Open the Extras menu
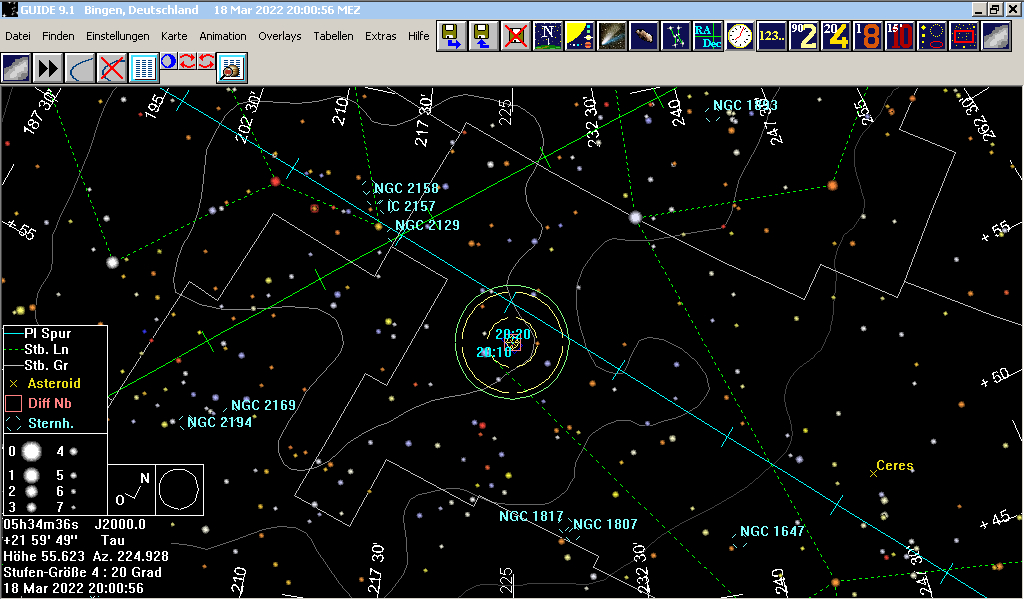Image resolution: width=1024 pixels, height=600 pixels. click(380, 35)
